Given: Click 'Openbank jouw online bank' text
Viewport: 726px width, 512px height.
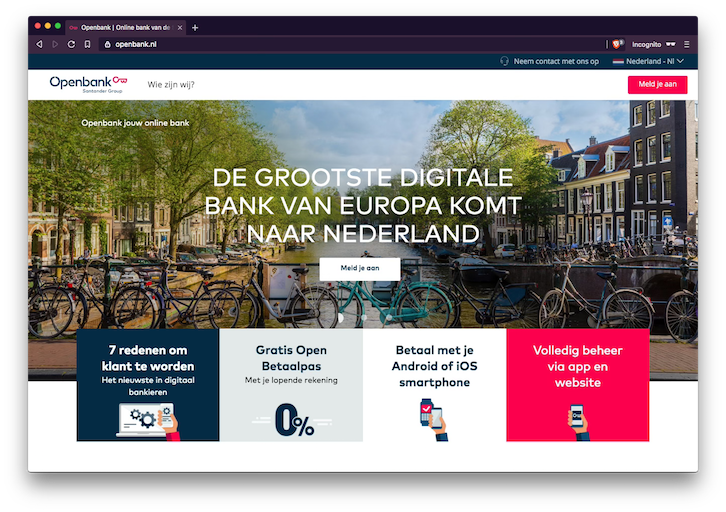Looking at the screenshot, I should point(135,123).
